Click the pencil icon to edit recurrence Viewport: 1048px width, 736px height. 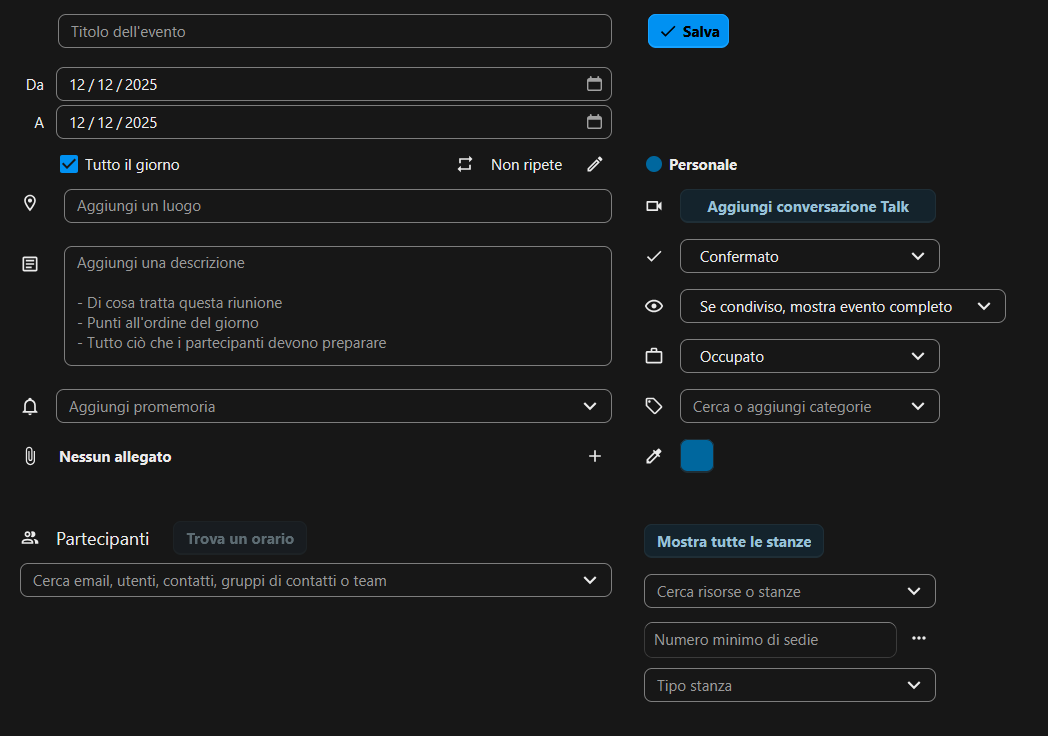click(595, 165)
